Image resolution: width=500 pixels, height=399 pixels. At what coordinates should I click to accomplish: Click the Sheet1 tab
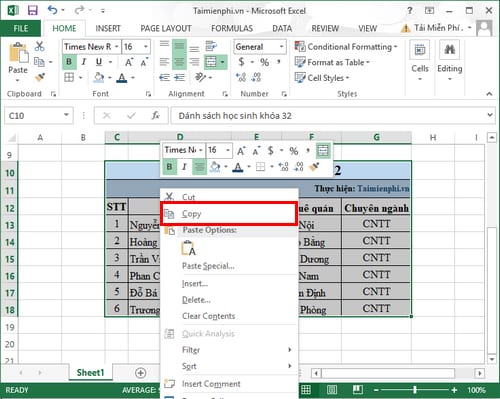pos(91,373)
